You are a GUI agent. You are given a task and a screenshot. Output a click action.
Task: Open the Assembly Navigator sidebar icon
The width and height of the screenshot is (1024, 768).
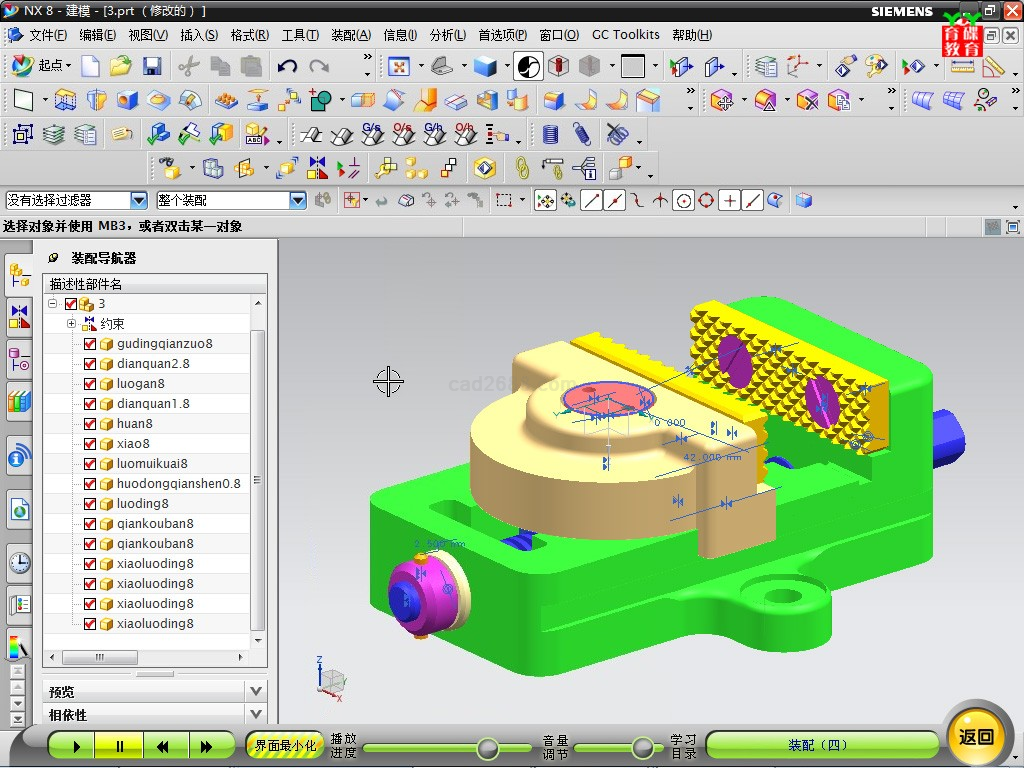click(x=19, y=275)
